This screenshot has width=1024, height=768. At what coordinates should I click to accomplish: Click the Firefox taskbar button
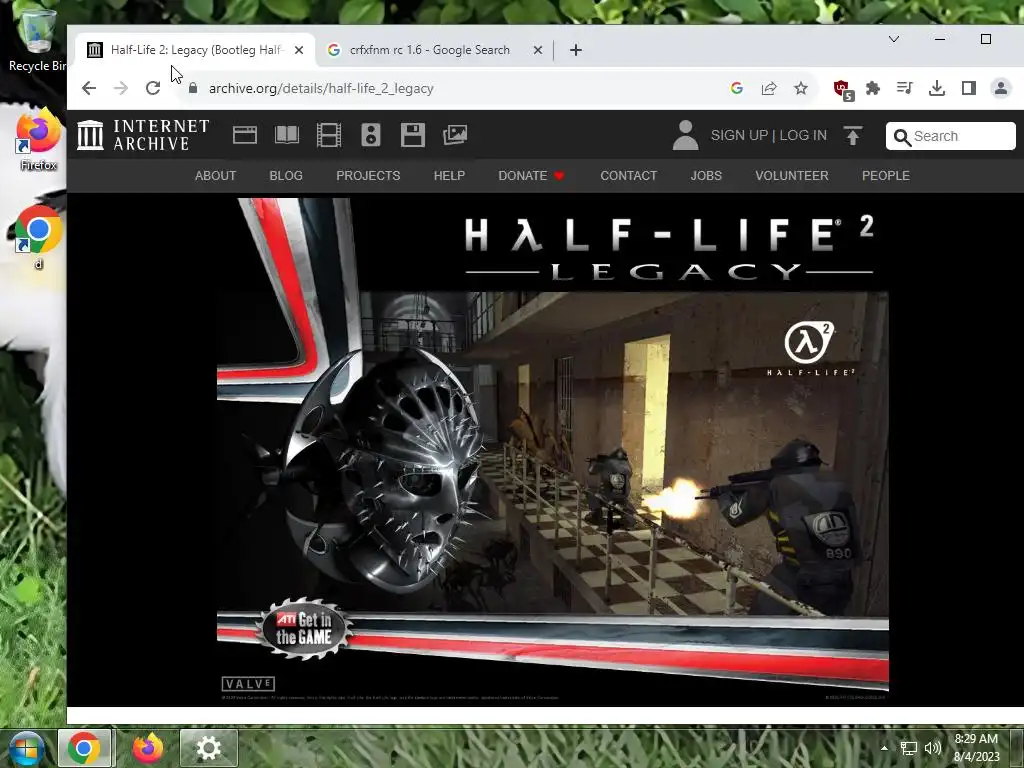[148, 748]
